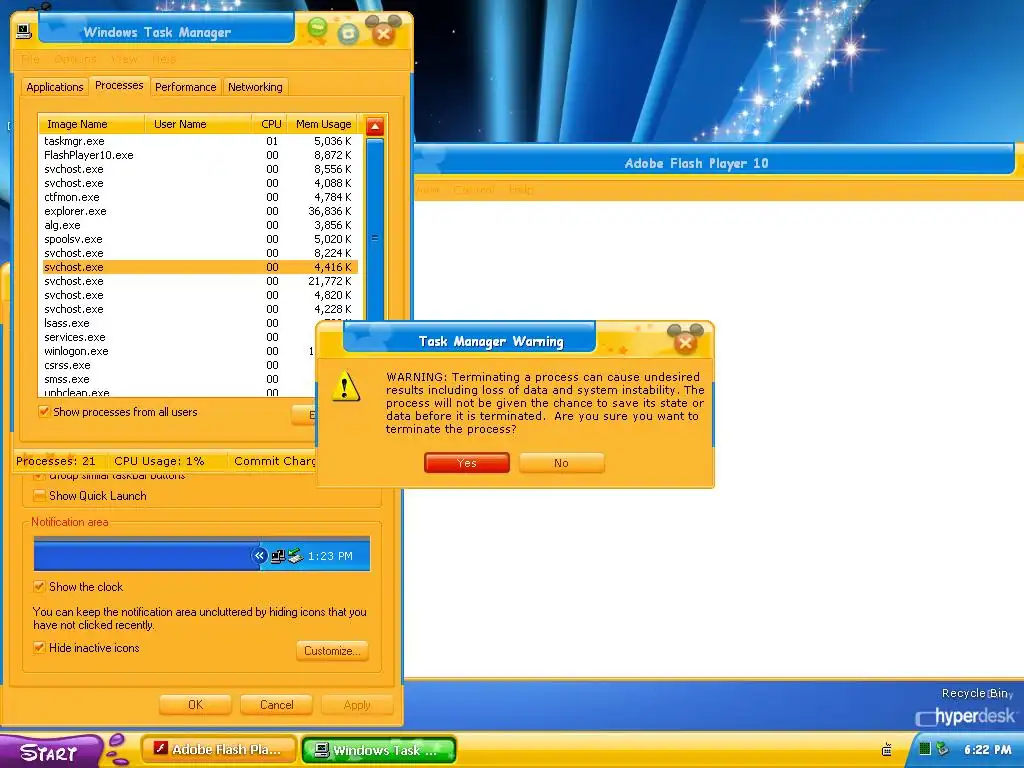1024x768 pixels.
Task: Select the spoolsv.exe process row
Action: [x=198, y=239]
